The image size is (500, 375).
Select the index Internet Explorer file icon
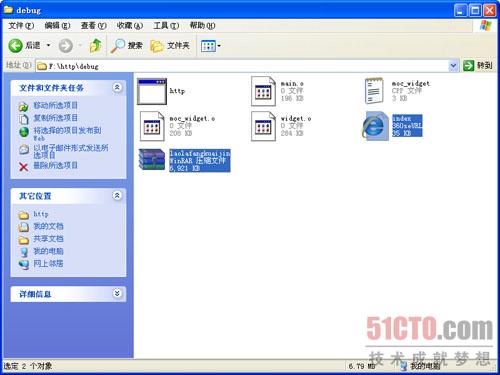pyautogui.click(x=375, y=126)
